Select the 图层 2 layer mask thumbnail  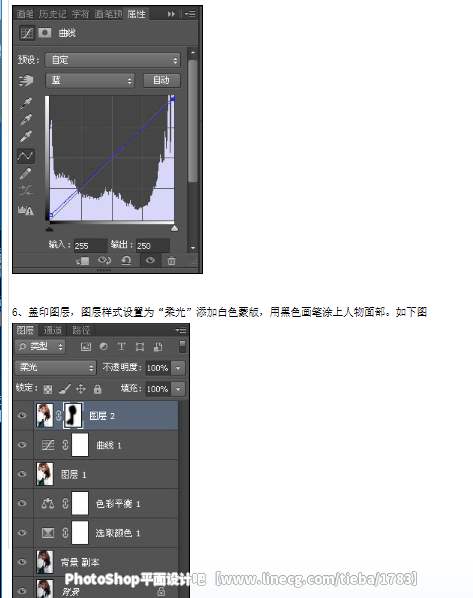point(73,415)
